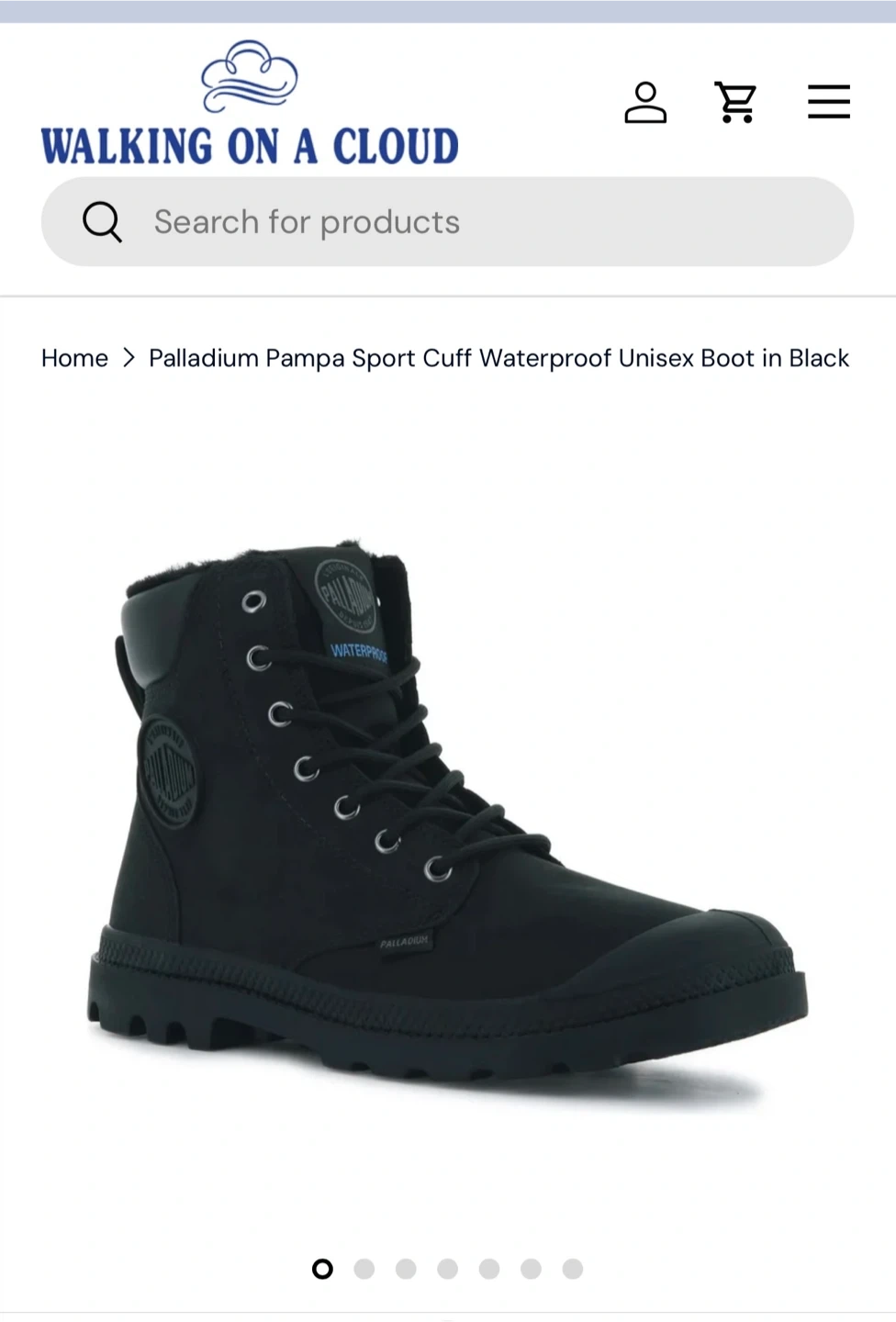896x1322 pixels.
Task: Click the breadcrumb chevron separator
Action: 129,358
